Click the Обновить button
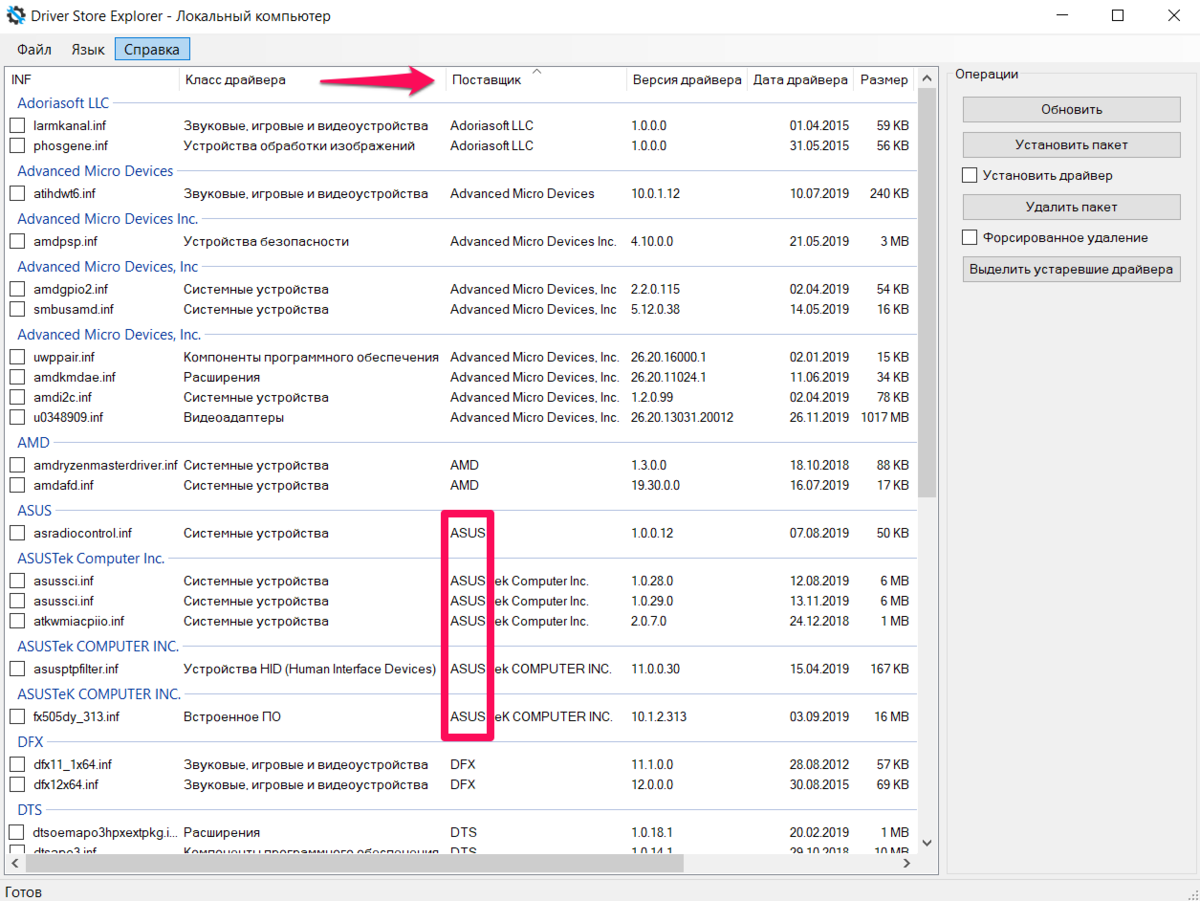Viewport: 1200px width, 901px height. 1071,110
